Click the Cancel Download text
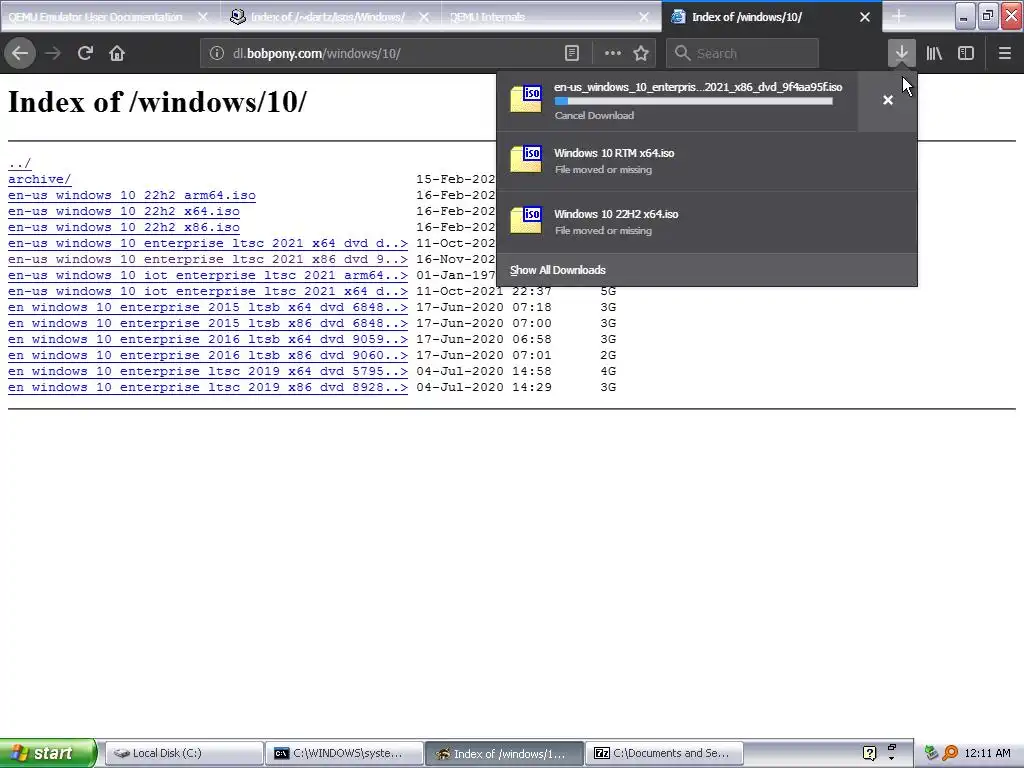 click(594, 116)
